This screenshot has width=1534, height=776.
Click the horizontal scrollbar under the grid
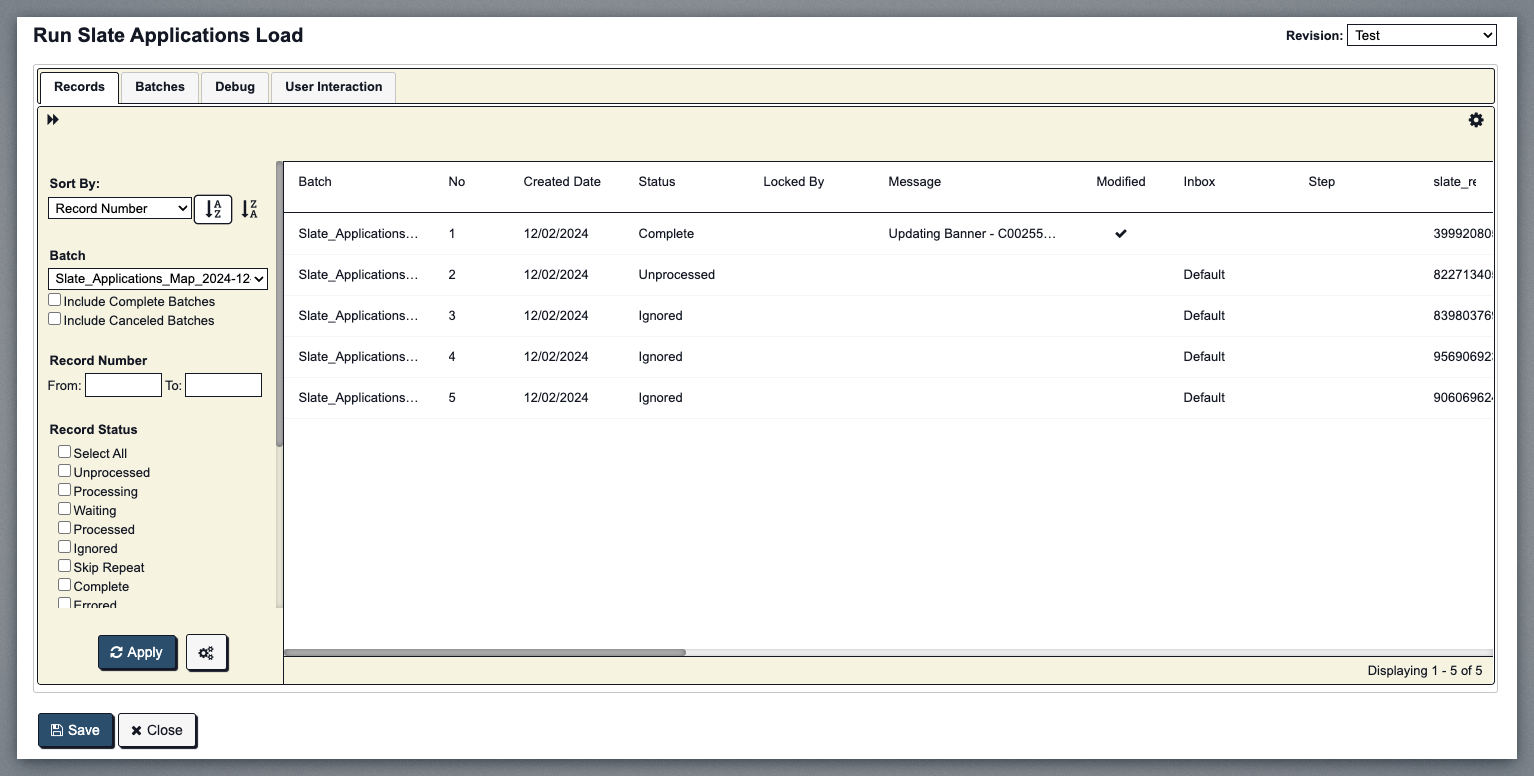click(485, 653)
